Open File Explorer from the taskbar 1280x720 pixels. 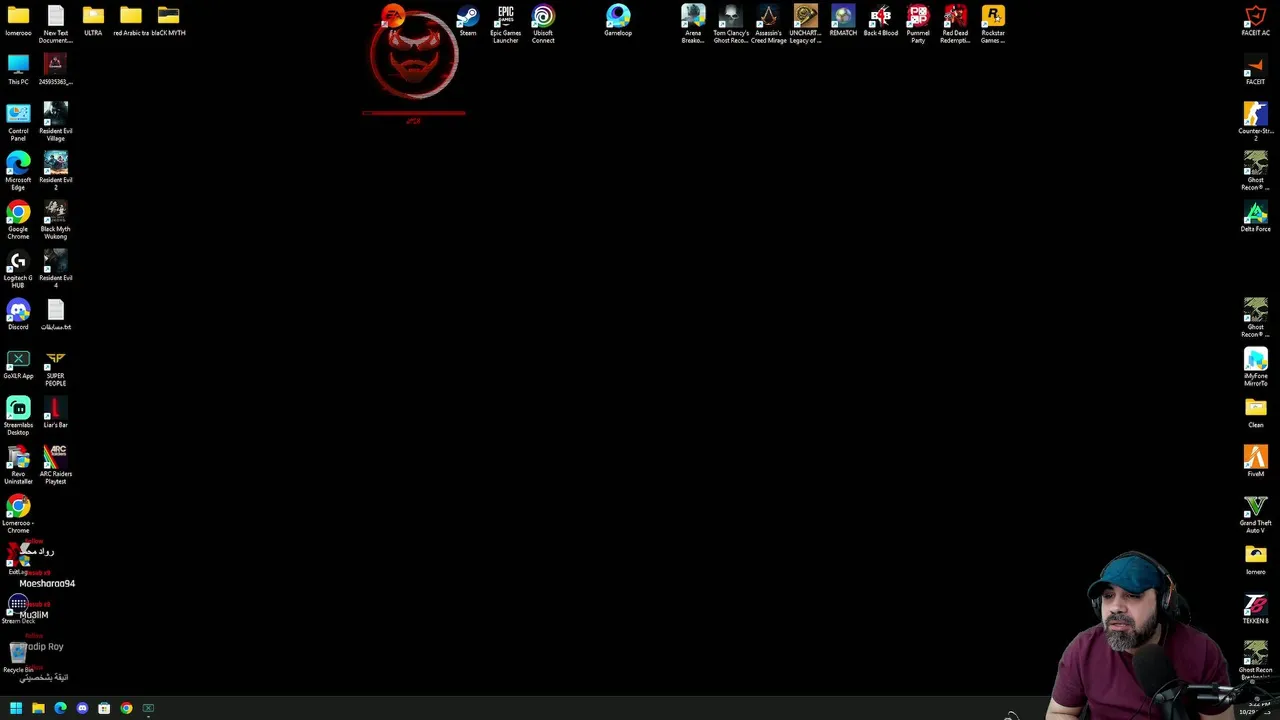(38, 709)
